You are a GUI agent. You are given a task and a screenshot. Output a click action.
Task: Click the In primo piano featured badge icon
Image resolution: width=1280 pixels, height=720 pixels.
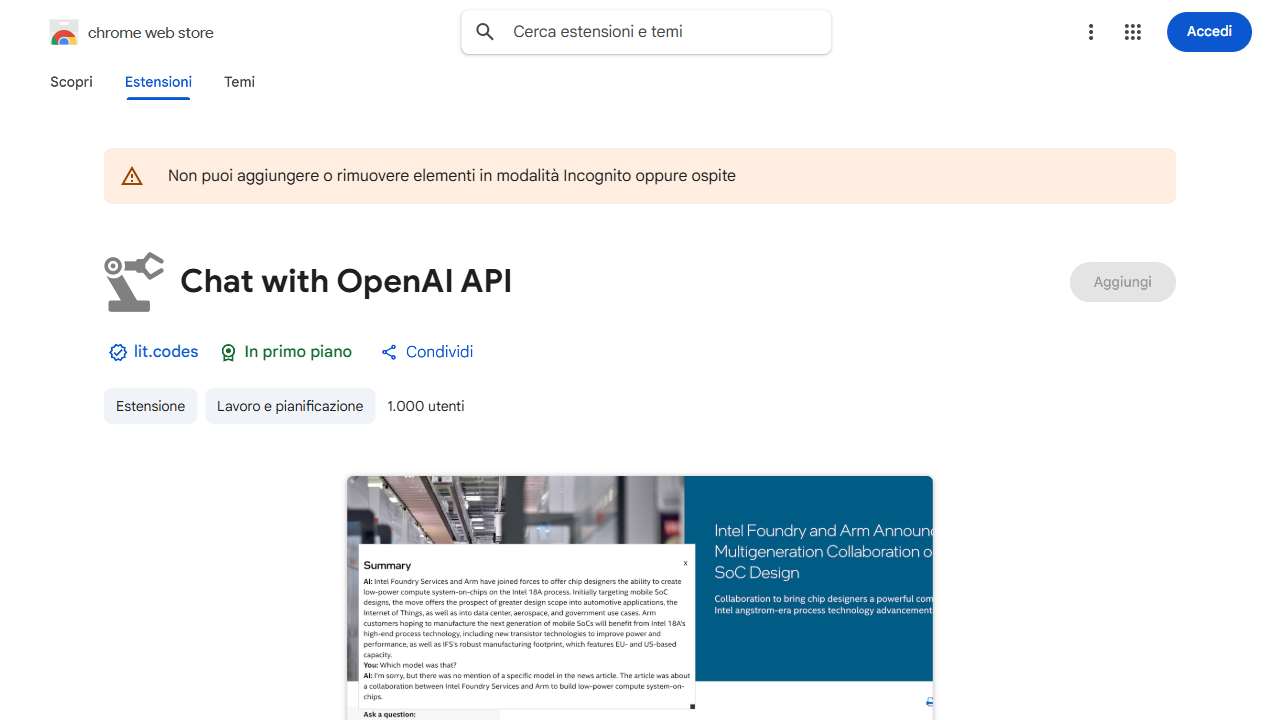(x=228, y=352)
